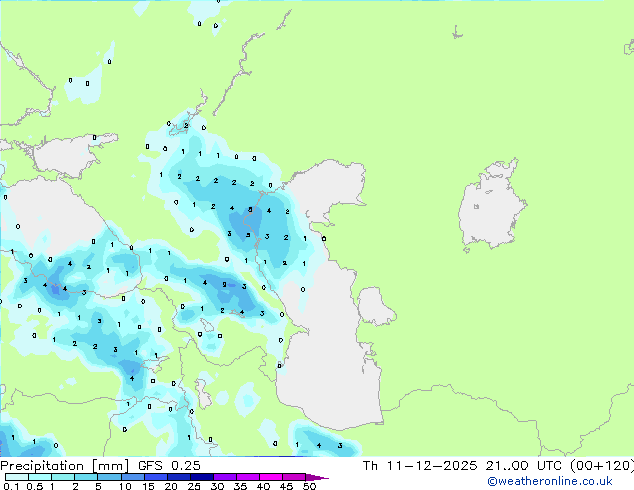Click the 30–35 mm legend color swatch

225,477
